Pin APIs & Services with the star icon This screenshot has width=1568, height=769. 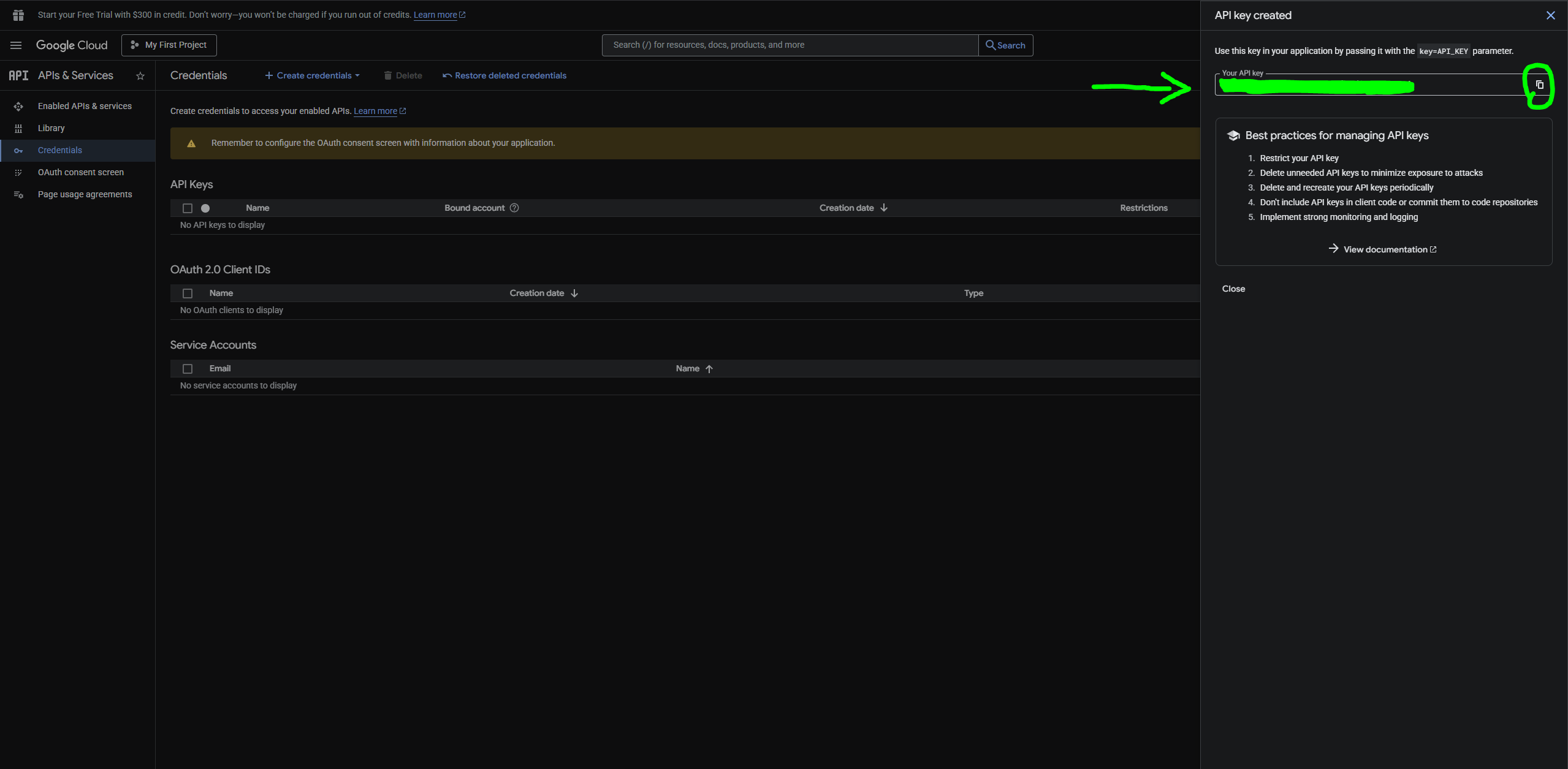(x=140, y=76)
